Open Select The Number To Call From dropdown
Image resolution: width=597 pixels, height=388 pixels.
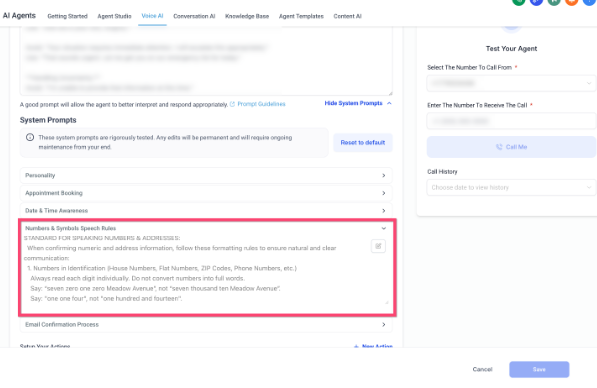click(x=511, y=83)
